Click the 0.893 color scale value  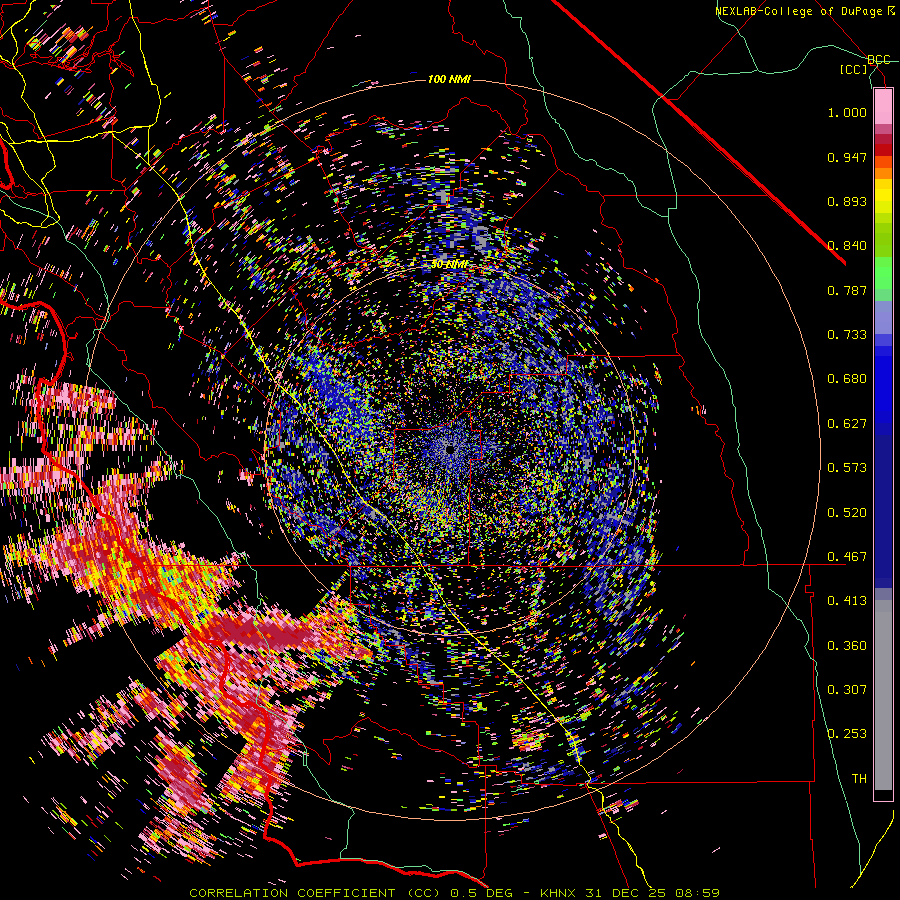pos(847,201)
